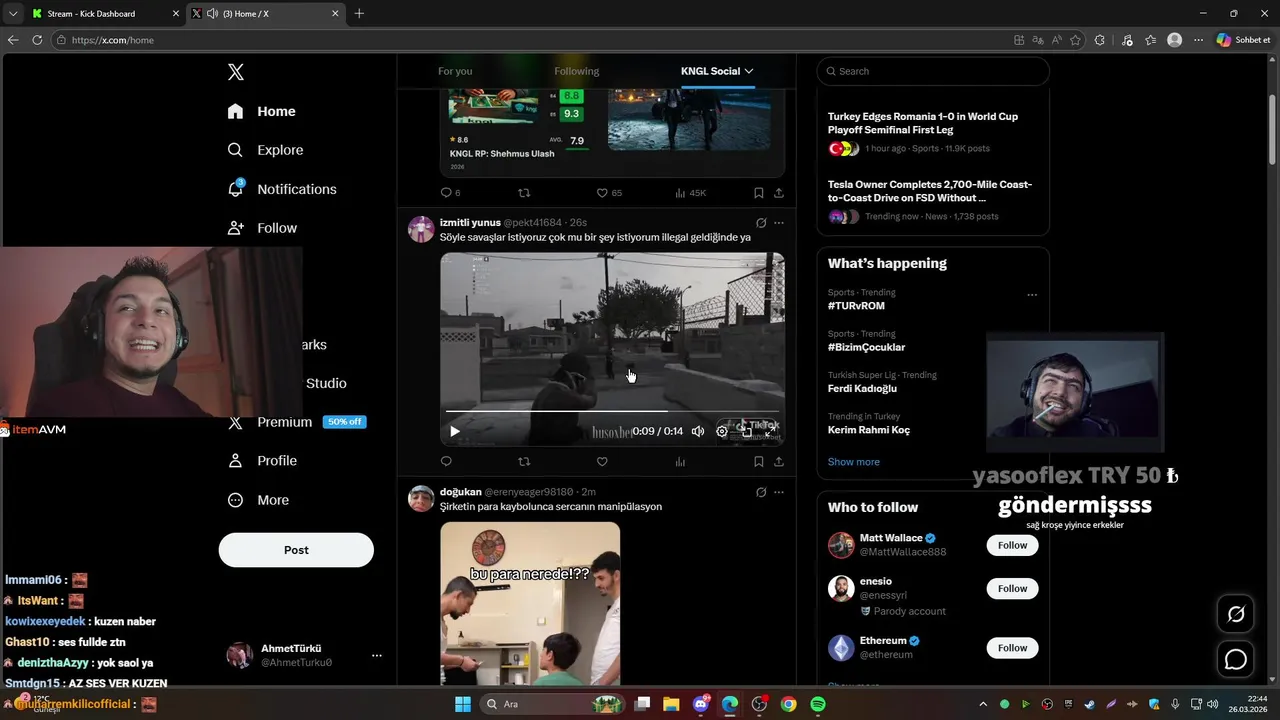Open video settings gear
Screen dimensions: 1280x720
point(722,432)
